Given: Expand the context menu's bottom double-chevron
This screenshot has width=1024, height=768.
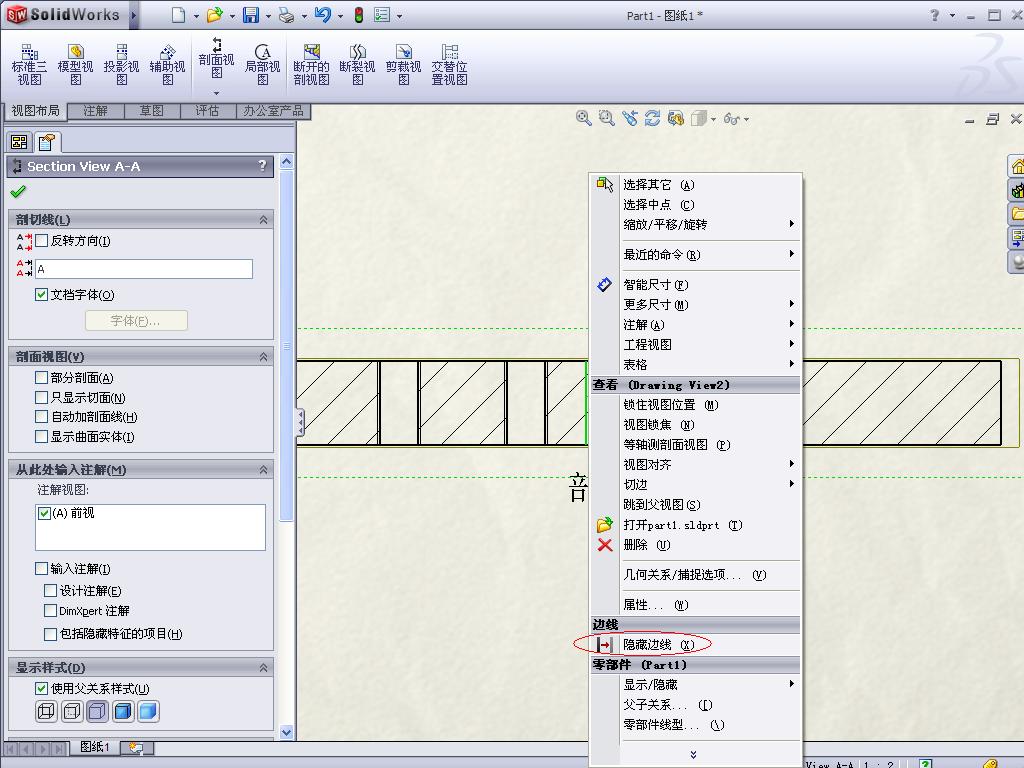Looking at the screenshot, I should coord(693,754).
